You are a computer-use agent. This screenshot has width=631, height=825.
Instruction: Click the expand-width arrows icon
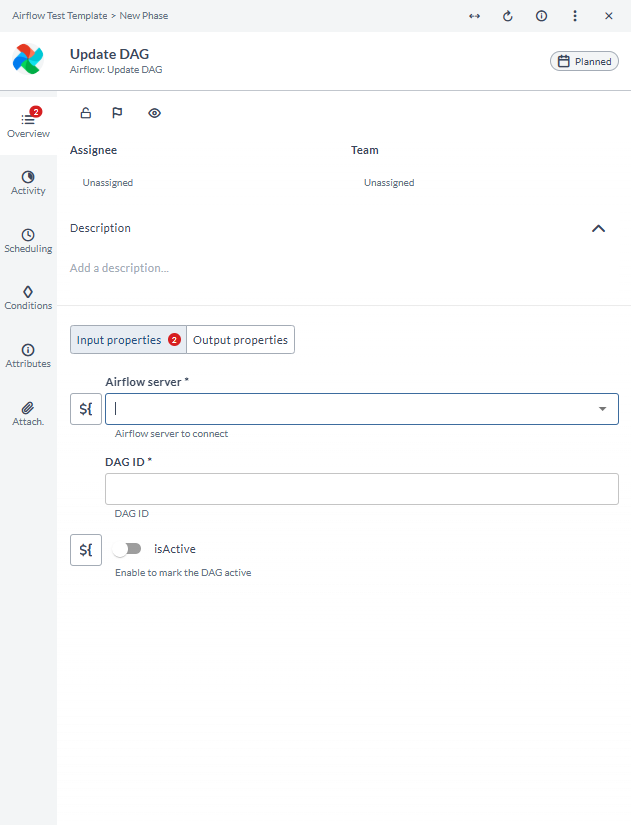click(x=474, y=16)
